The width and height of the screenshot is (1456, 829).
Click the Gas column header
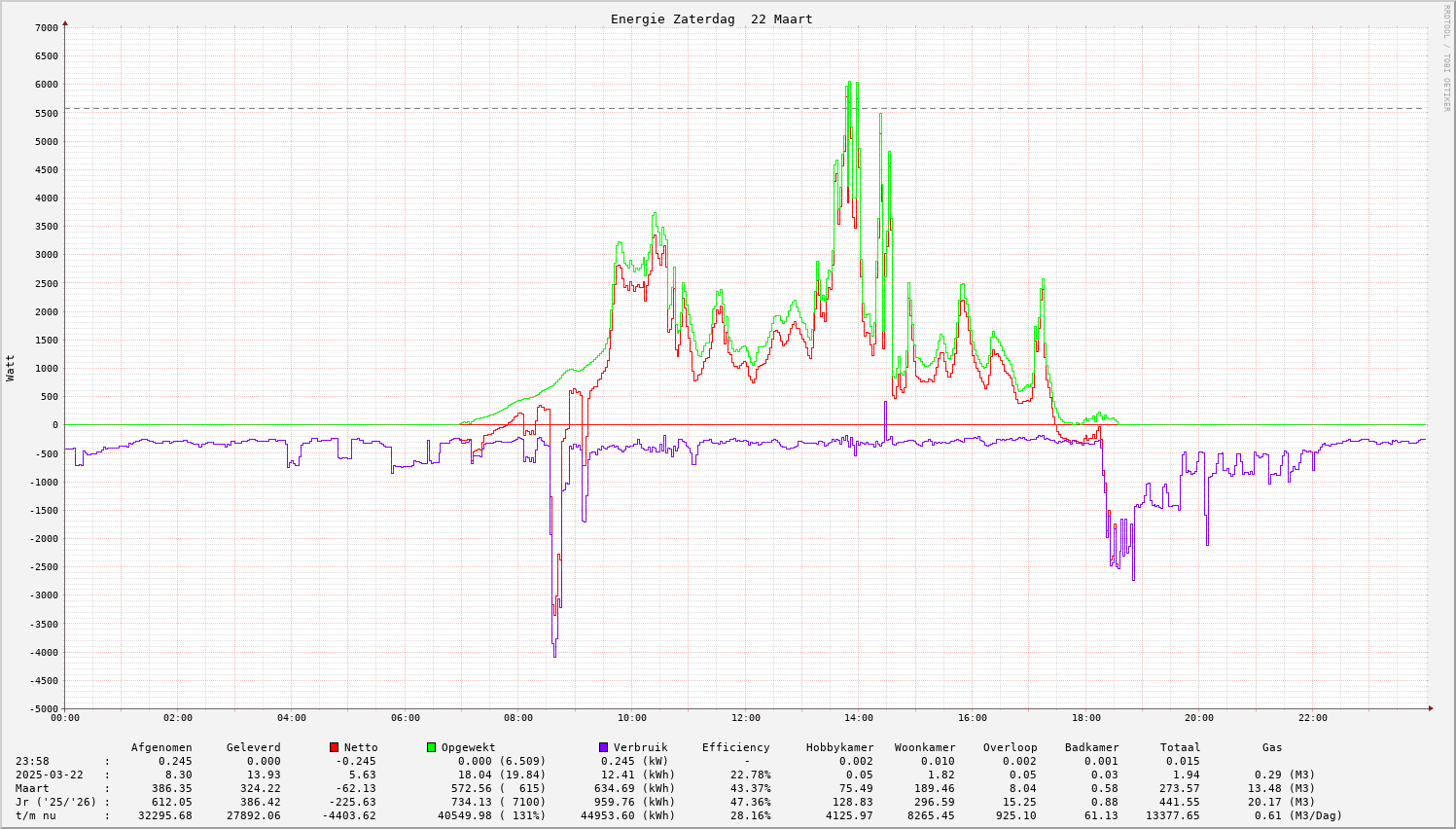[1272, 747]
